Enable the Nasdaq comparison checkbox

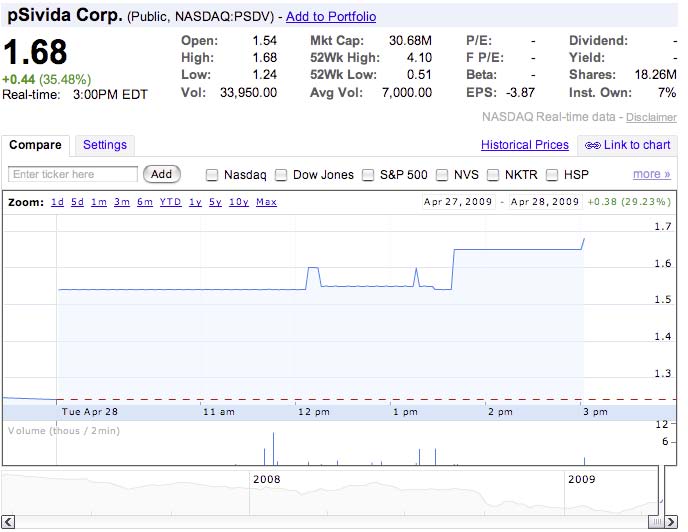click(x=212, y=175)
